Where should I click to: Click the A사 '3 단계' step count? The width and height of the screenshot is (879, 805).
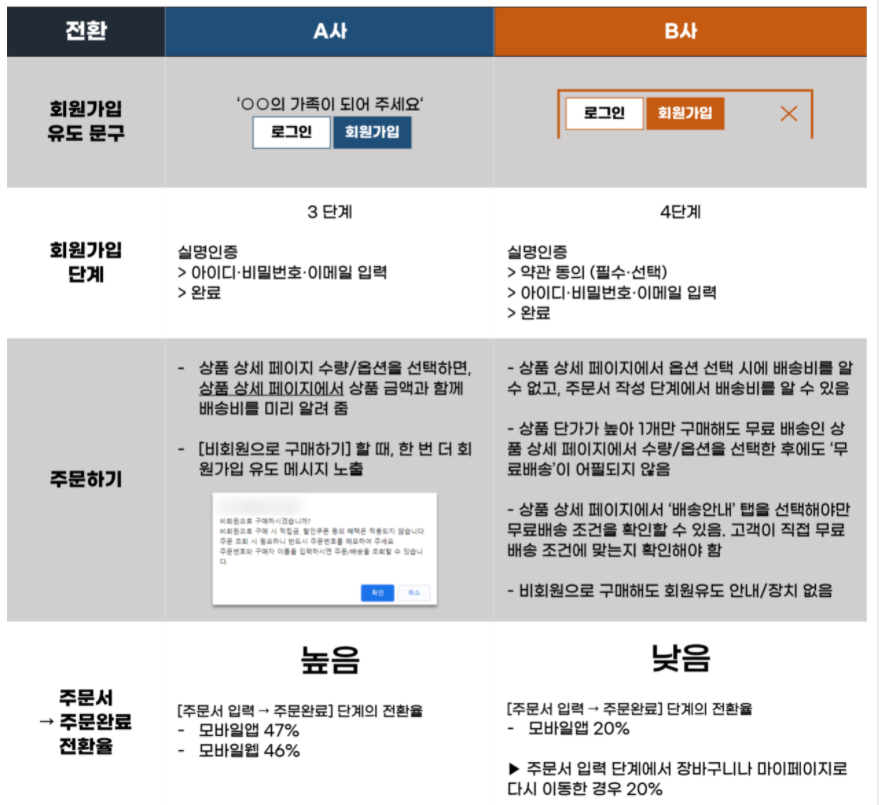click(x=329, y=213)
